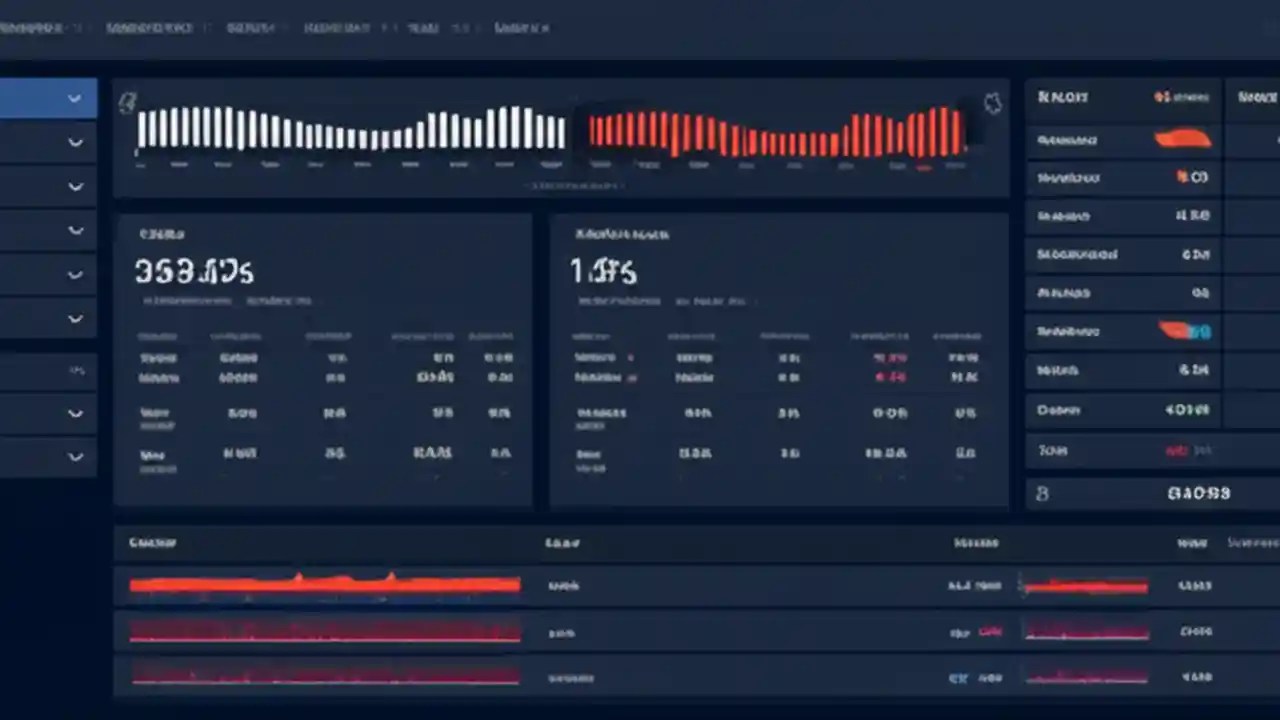Screen dimensions: 1280x720
Task: Click the total value button at the right panel bottom
Action: click(x=1198, y=493)
